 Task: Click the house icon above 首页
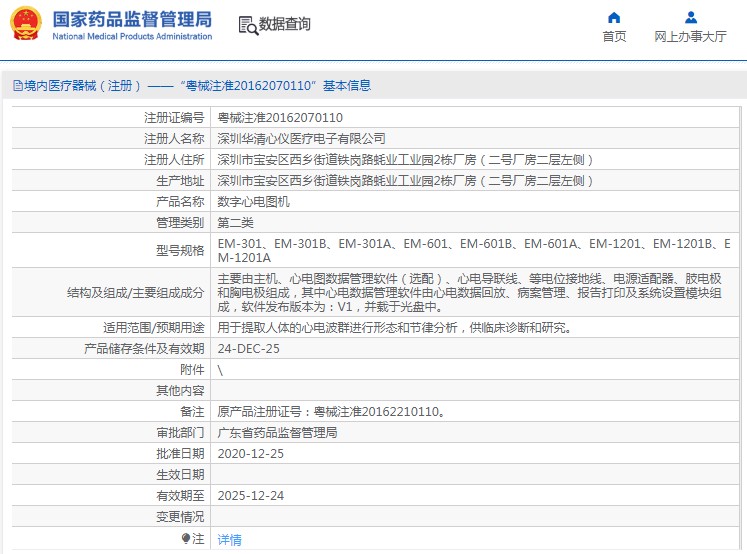614,17
